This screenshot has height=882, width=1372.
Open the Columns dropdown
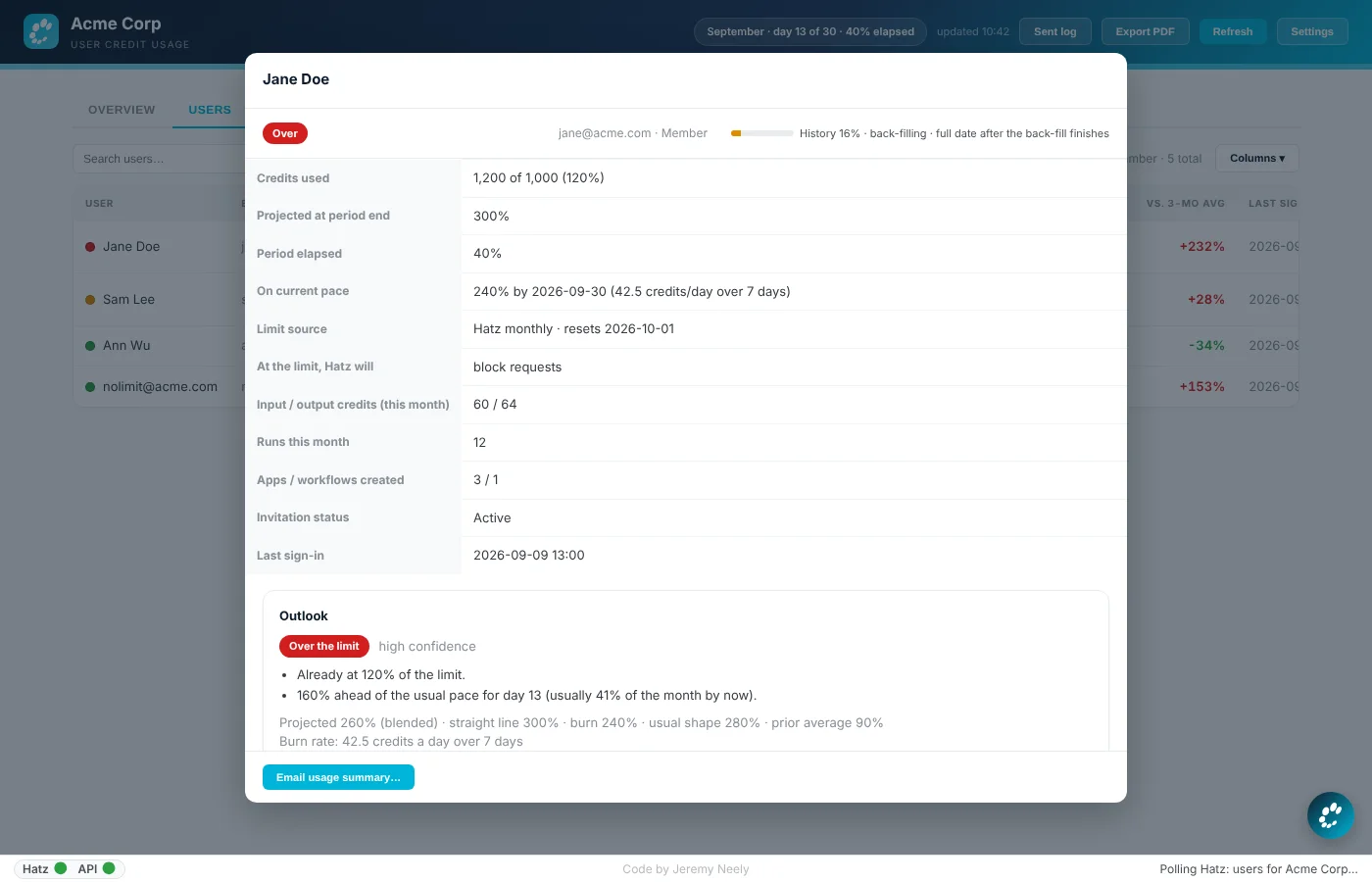tap(1257, 158)
